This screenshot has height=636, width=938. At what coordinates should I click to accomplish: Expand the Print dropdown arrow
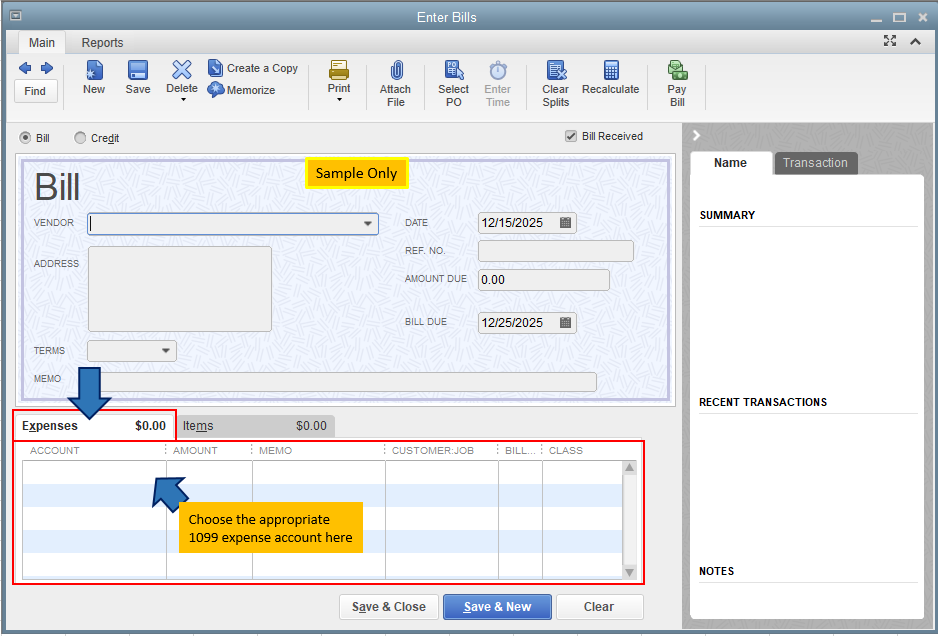[x=339, y=100]
